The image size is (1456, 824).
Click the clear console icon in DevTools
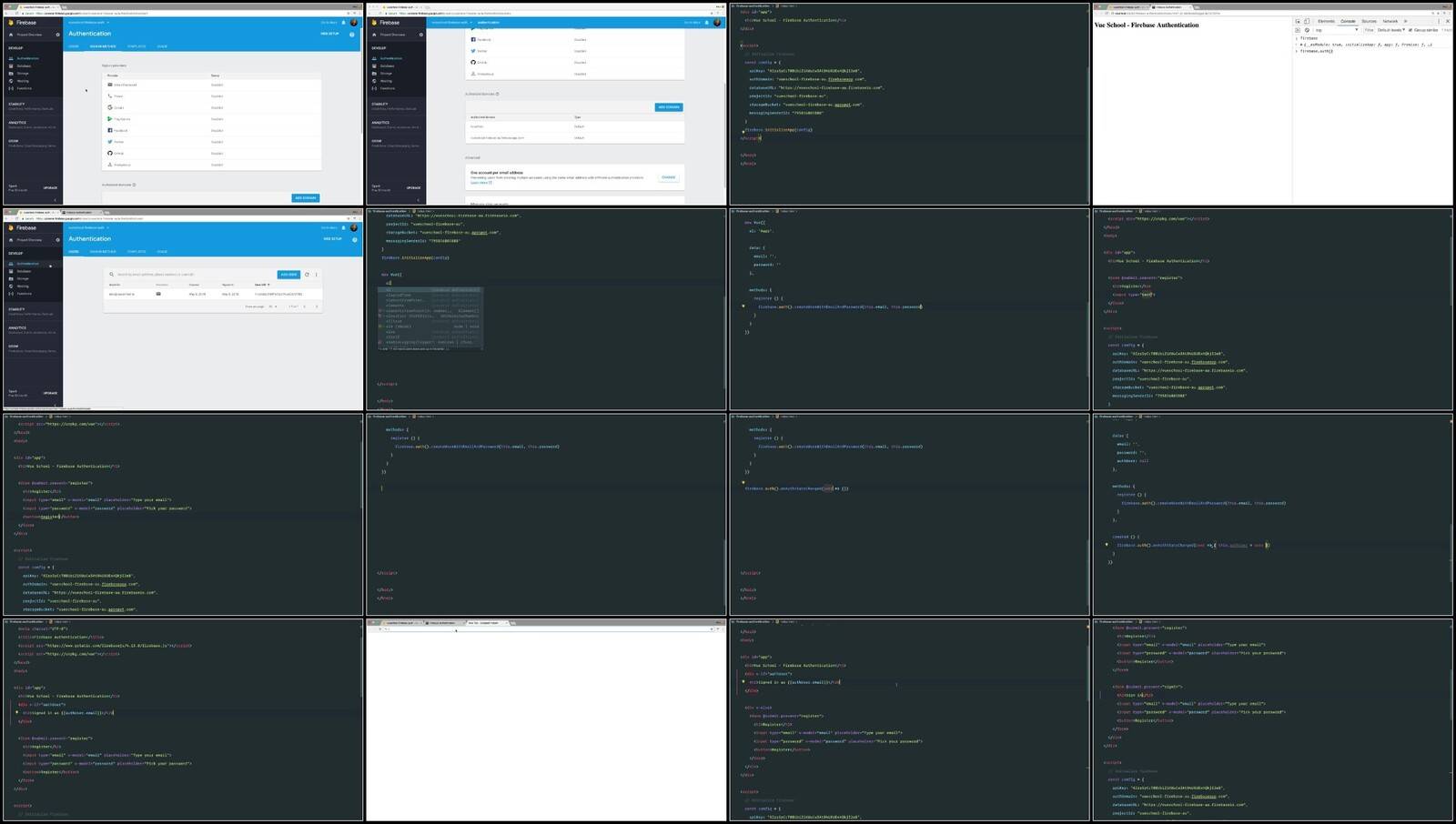point(1307,30)
